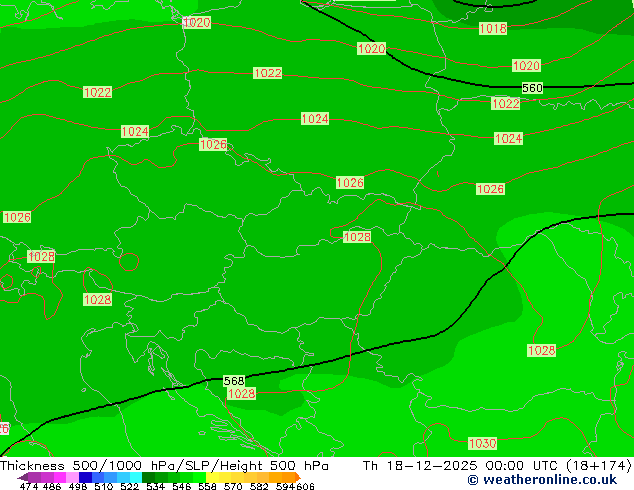Click the dark navy blue legend swatch

85,477
